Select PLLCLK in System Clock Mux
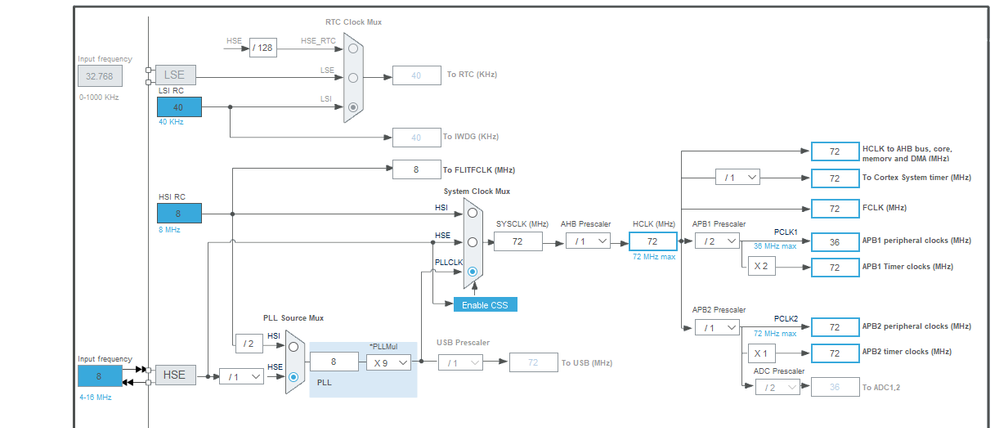Image resolution: width=999 pixels, height=428 pixels. 472,271
